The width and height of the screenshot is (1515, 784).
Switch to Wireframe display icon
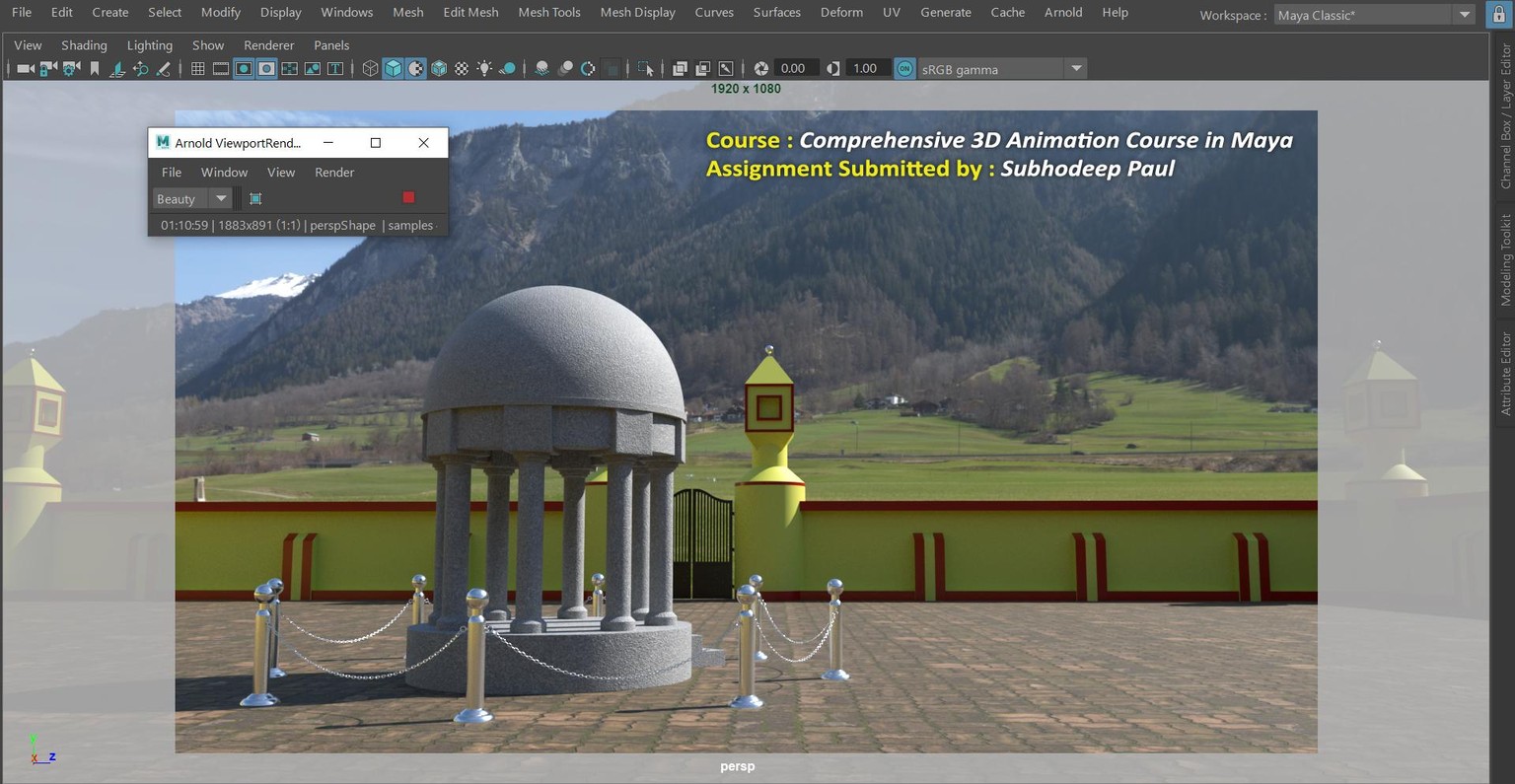click(x=370, y=68)
